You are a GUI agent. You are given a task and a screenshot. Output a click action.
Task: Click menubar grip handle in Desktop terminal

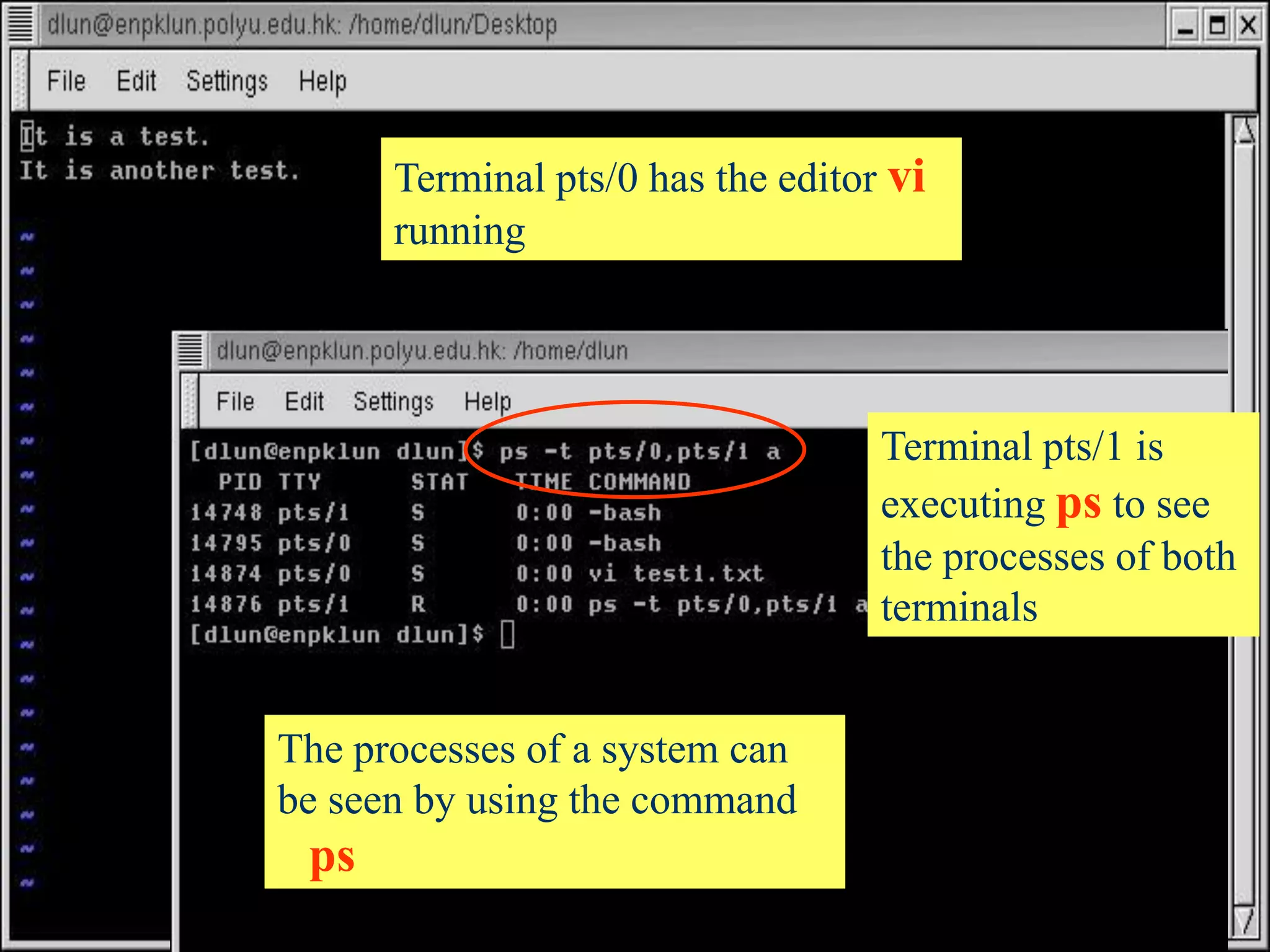[x=20, y=81]
